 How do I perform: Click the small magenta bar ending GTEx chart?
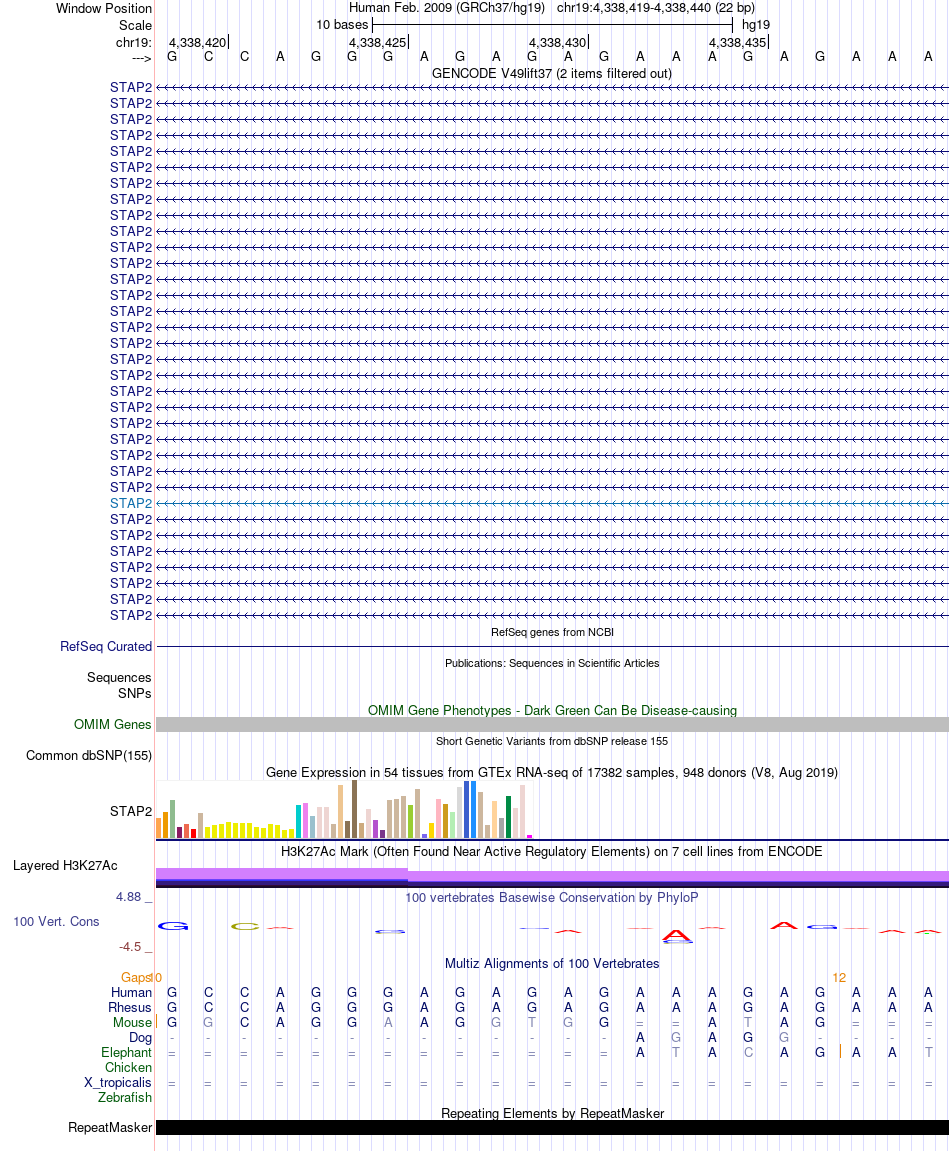529,836
